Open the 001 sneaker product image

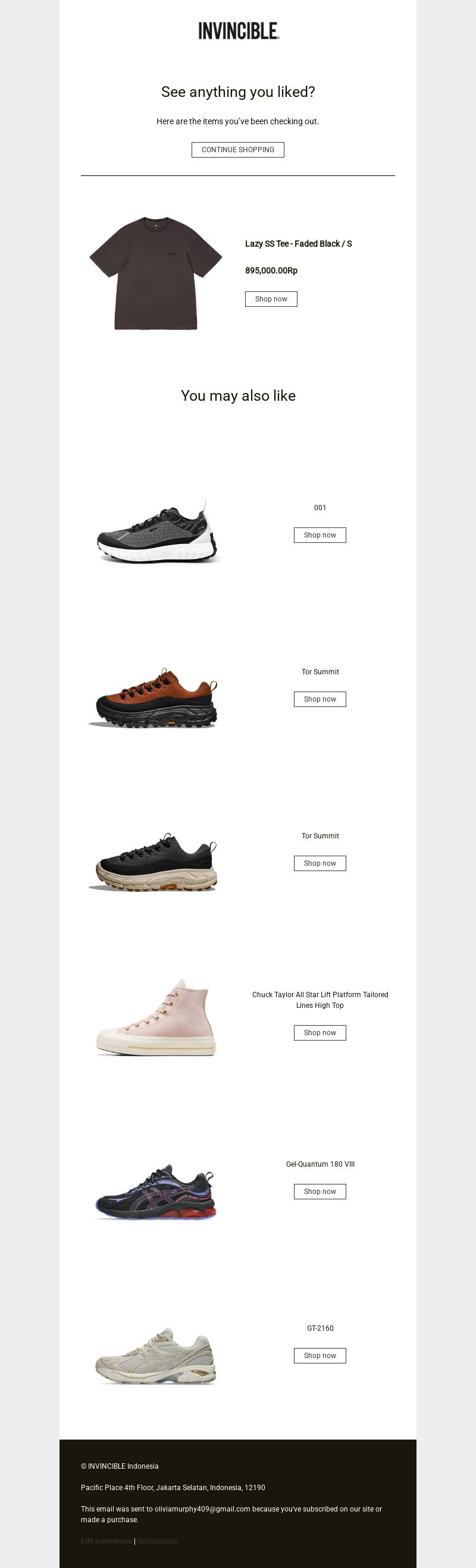pyautogui.click(x=155, y=532)
